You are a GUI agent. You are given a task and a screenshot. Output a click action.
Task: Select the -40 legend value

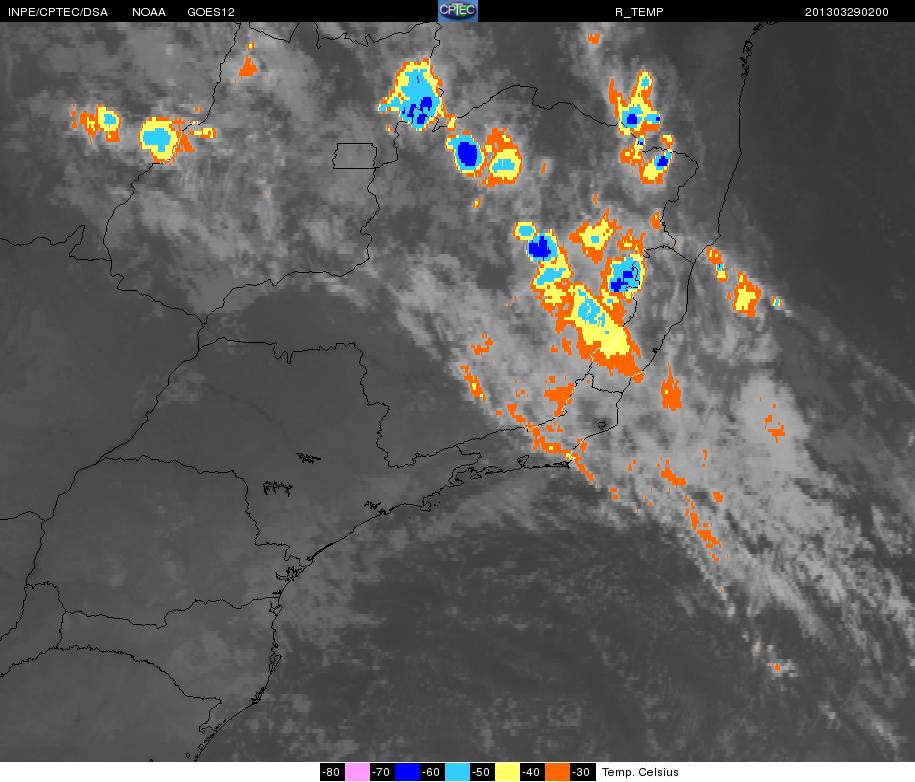[532, 772]
